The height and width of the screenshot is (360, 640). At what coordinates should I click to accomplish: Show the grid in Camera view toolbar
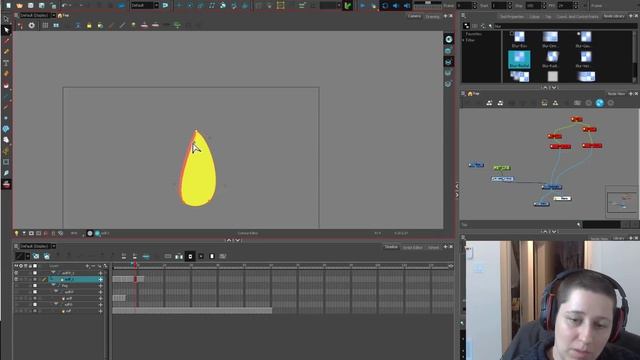click(45, 25)
